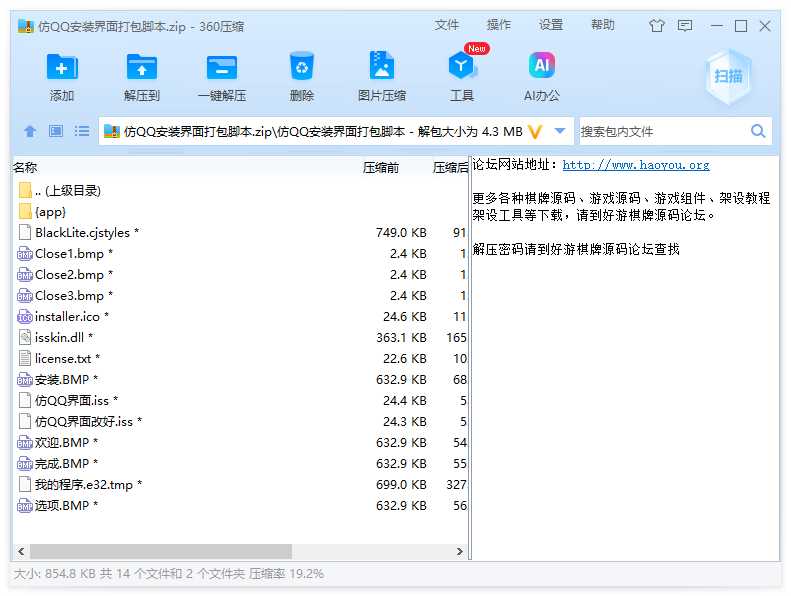791x596 pixels.
Task: Open the 设置 menu
Action: [x=551, y=25]
